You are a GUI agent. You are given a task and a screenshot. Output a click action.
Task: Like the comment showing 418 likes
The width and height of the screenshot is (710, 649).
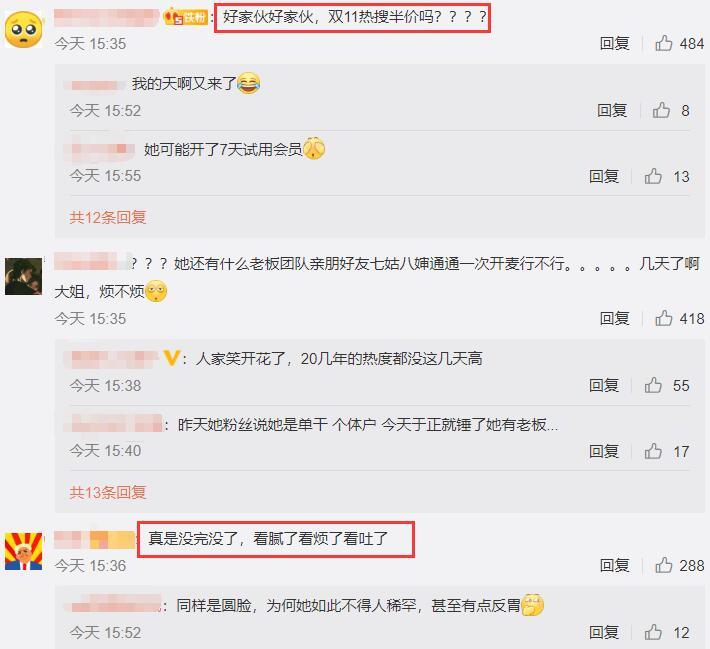(663, 318)
